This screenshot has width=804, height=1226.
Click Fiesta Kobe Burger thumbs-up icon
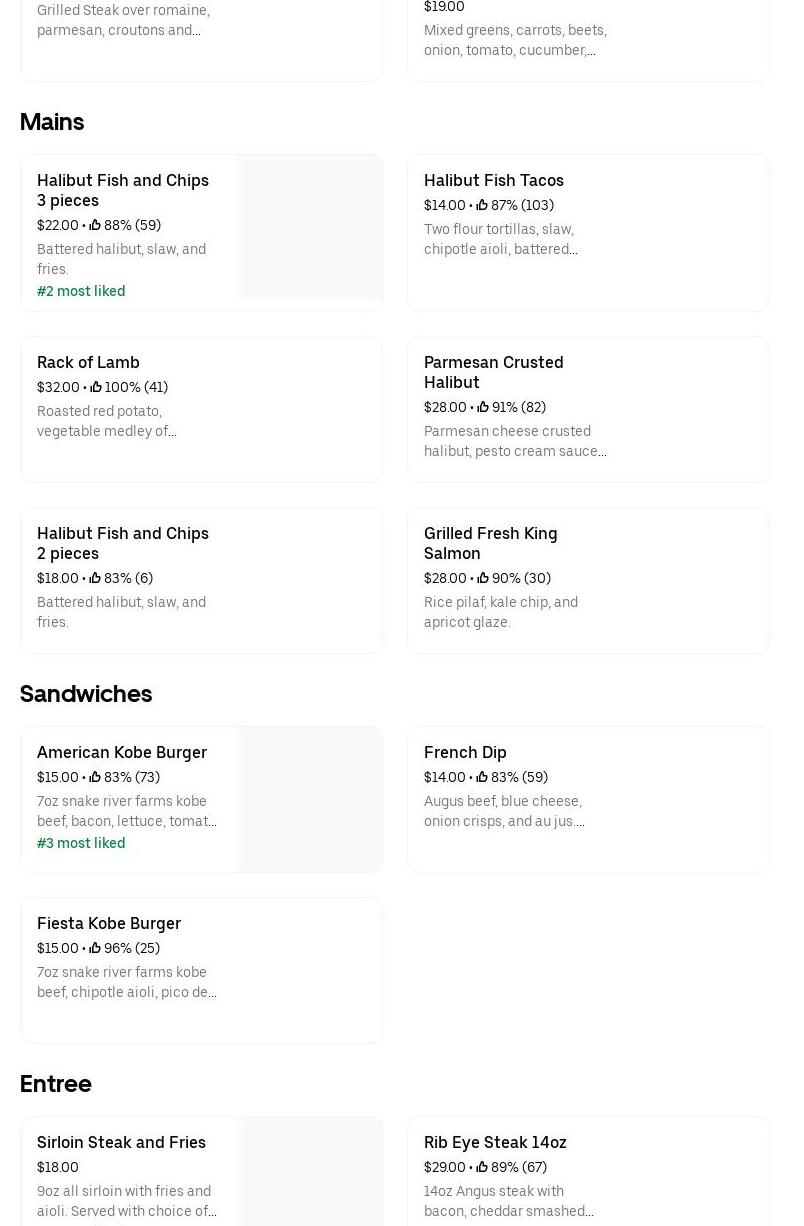pyautogui.click(x=95, y=948)
